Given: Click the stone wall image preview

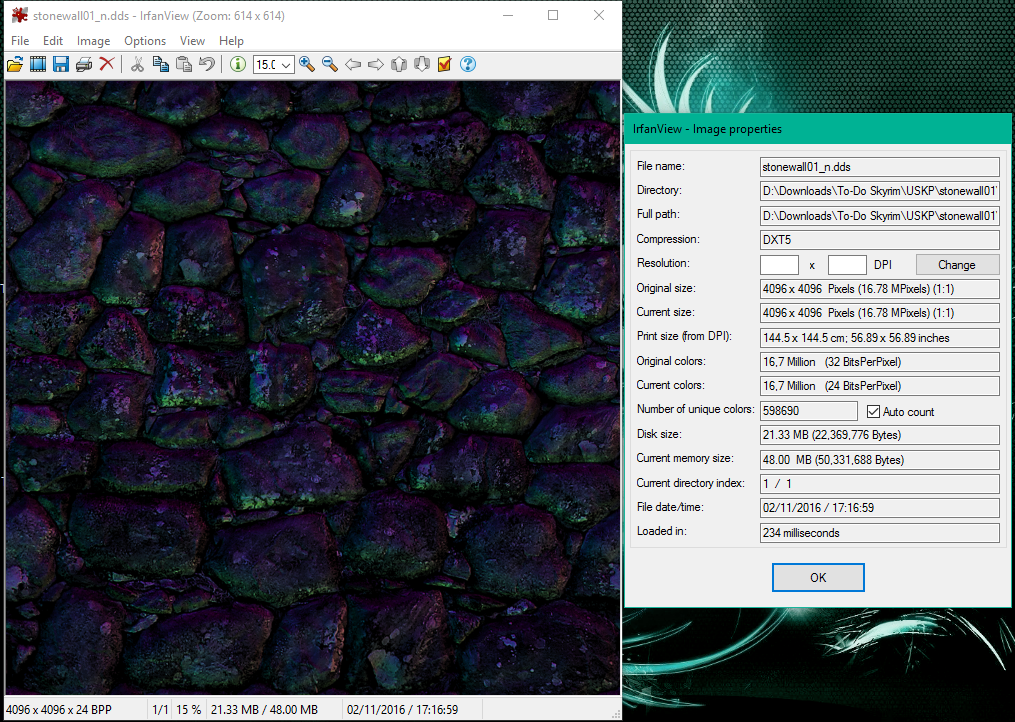Looking at the screenshot, I should point(312,387).
